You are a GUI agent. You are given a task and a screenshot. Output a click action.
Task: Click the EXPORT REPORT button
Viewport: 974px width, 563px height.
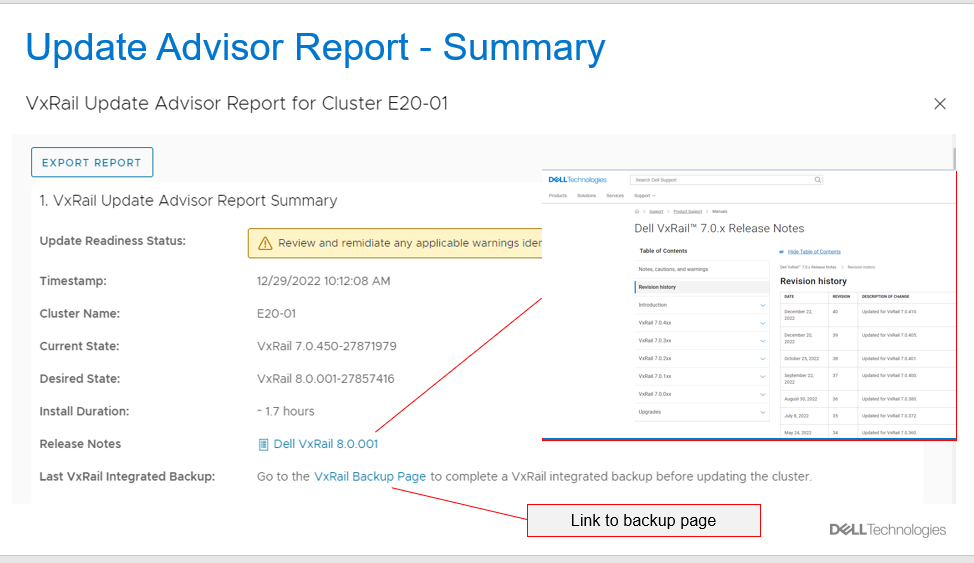92,162
